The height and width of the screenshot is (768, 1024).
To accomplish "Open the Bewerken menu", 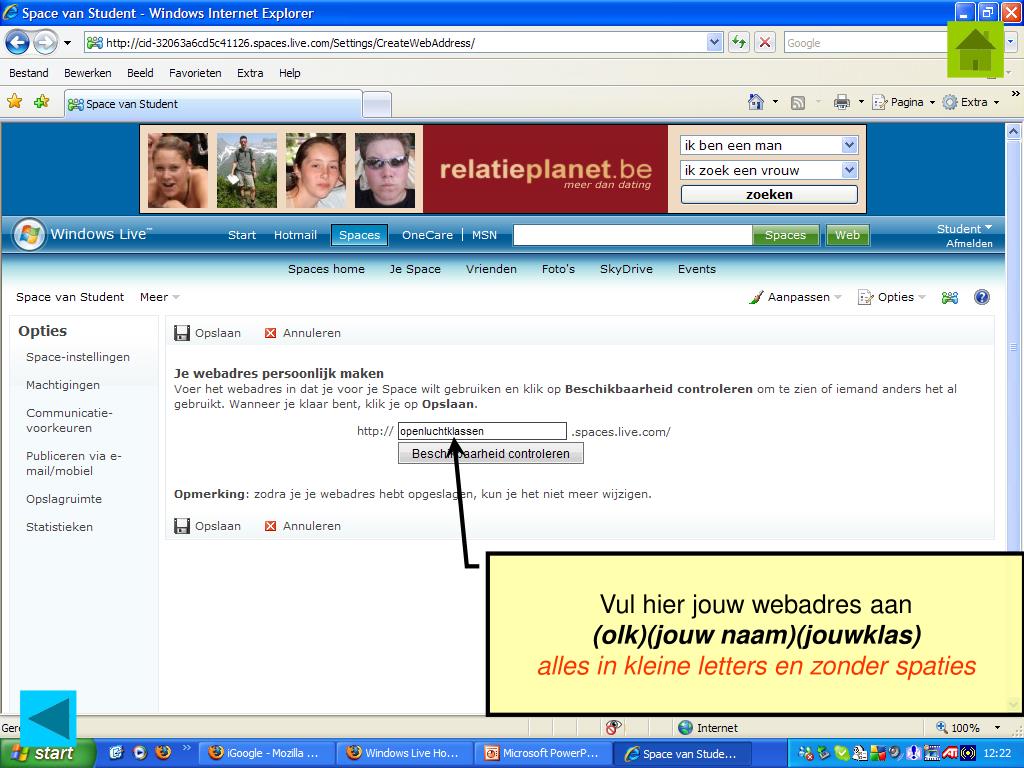I will (x=88, y=73).
